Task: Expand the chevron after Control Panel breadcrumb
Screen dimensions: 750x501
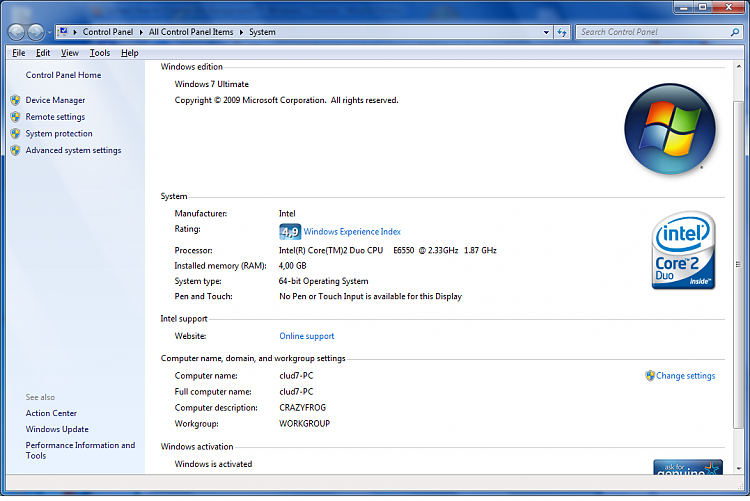Action: click(141, 32)
